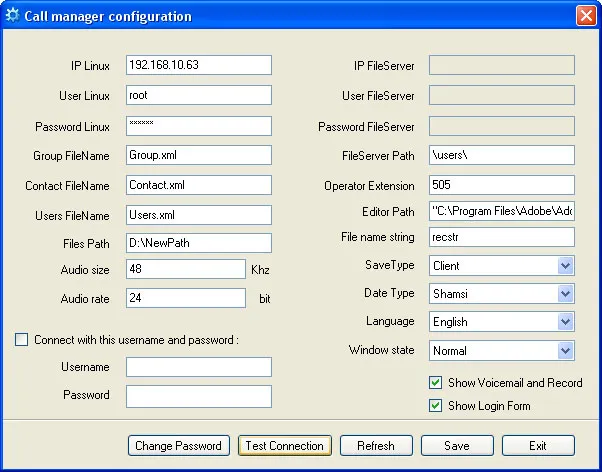Open the Date Type dropdown
This screenshot has height=472, width=602.
(x=565, y=294)
